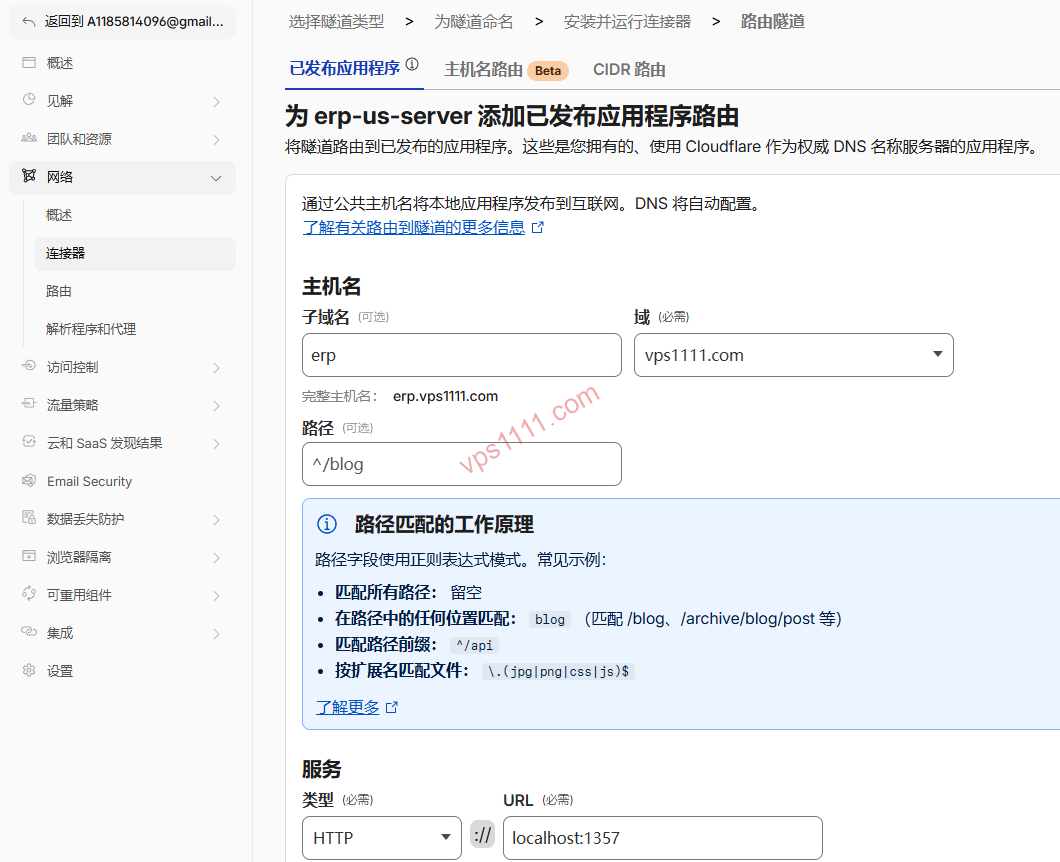1060x862 pixels.
Task: Click the 浏览器隔离 browser icon
Action: tap(29, 556)
